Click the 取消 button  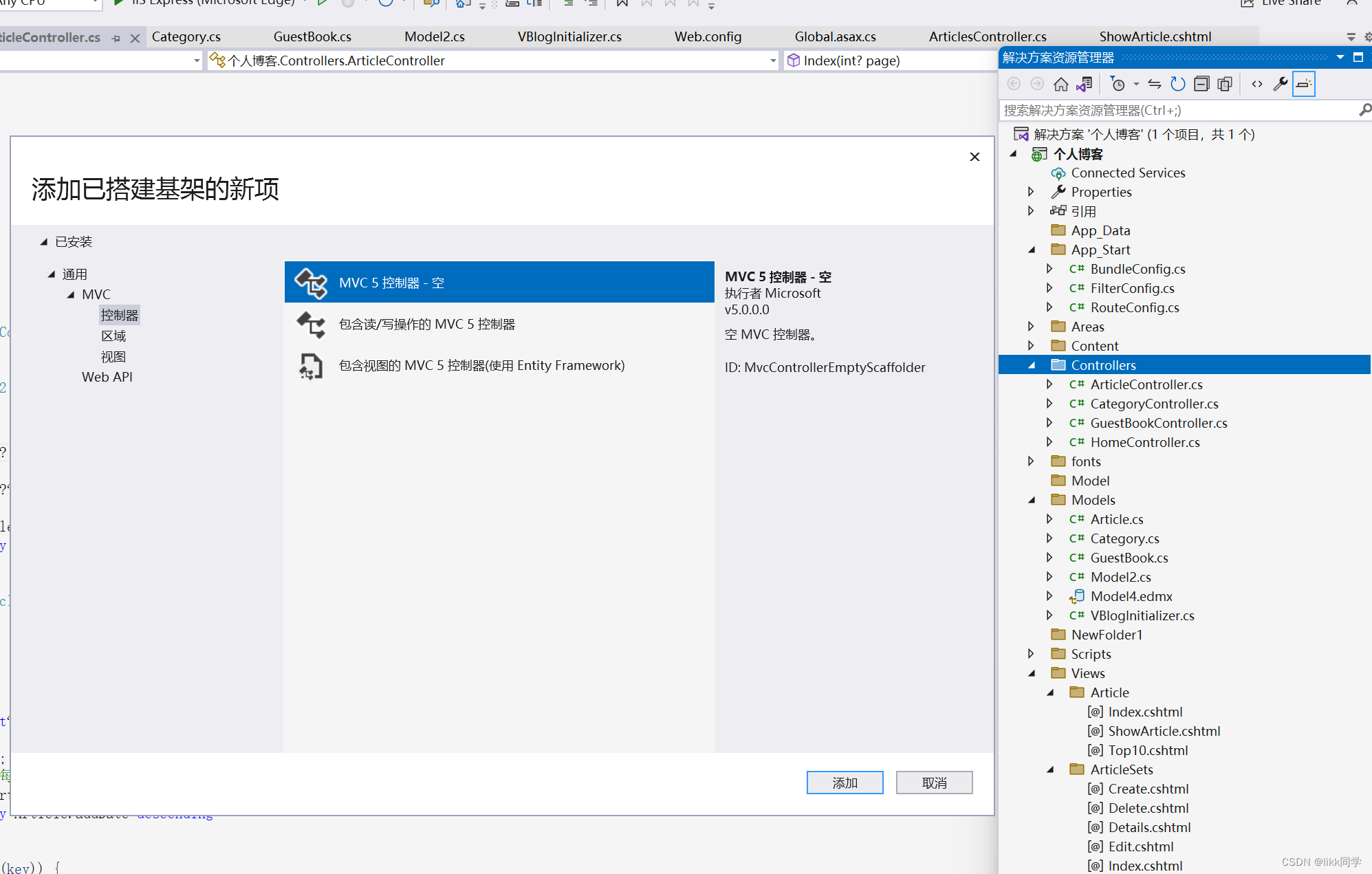(x=934, y=783)
